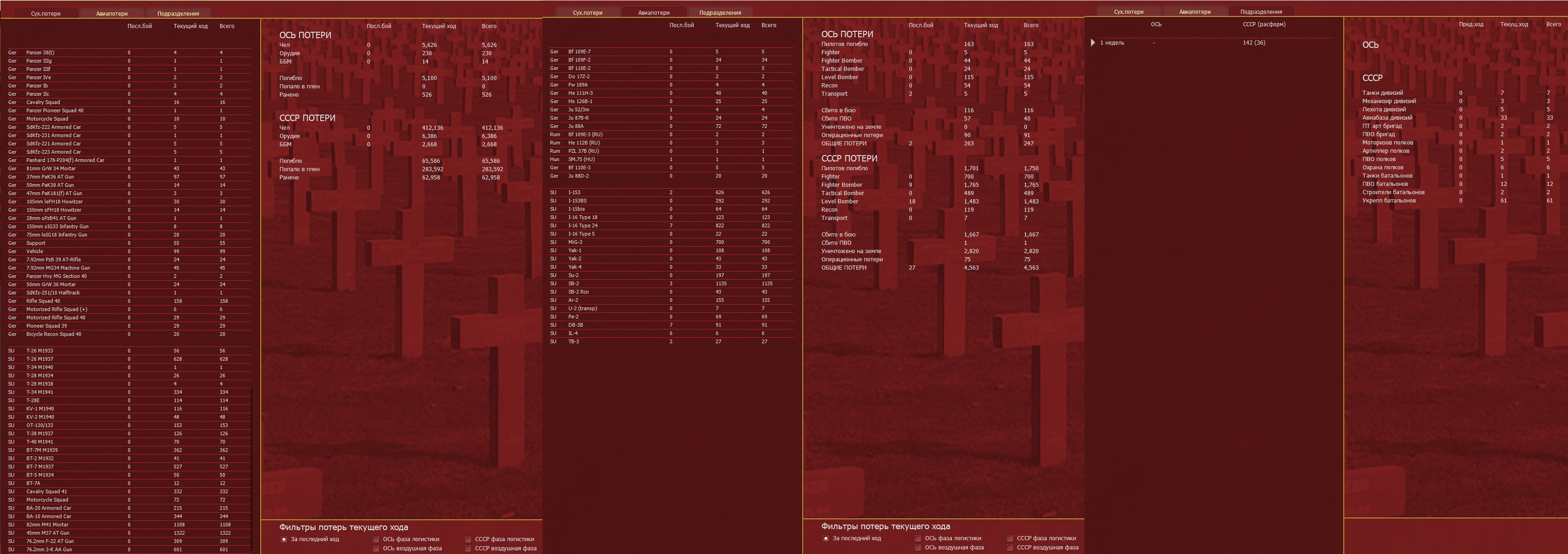This screenshot has height=554, width=1568.
Task: Check 'СССР фаза логистики' filter under air losses
Action: 1010,538
